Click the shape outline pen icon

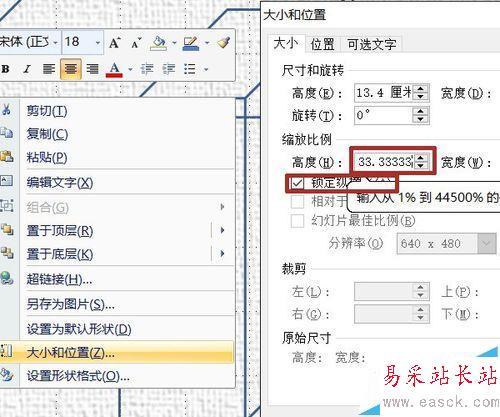point(191,43)
